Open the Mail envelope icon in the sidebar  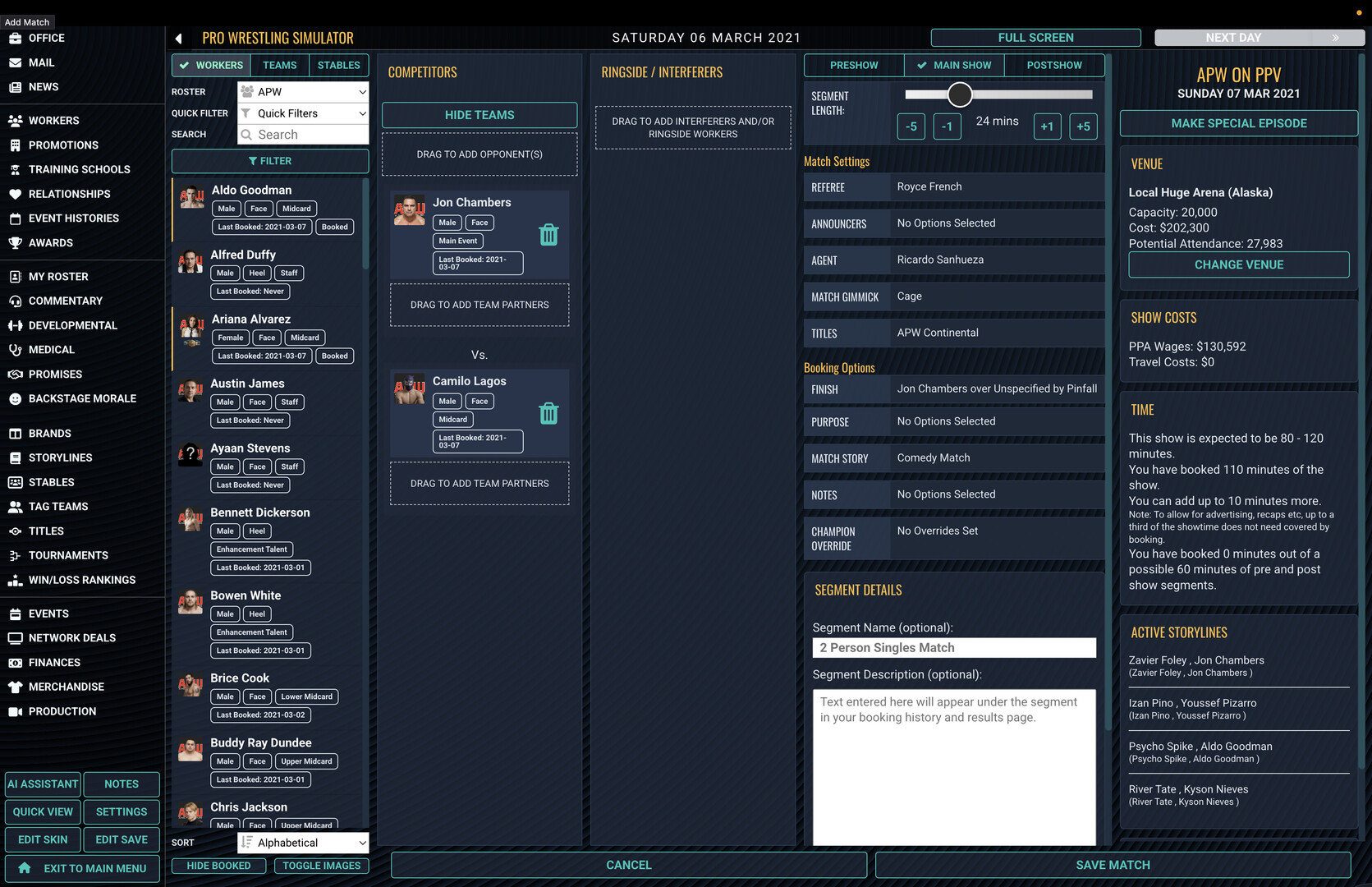tap(15, 62)
